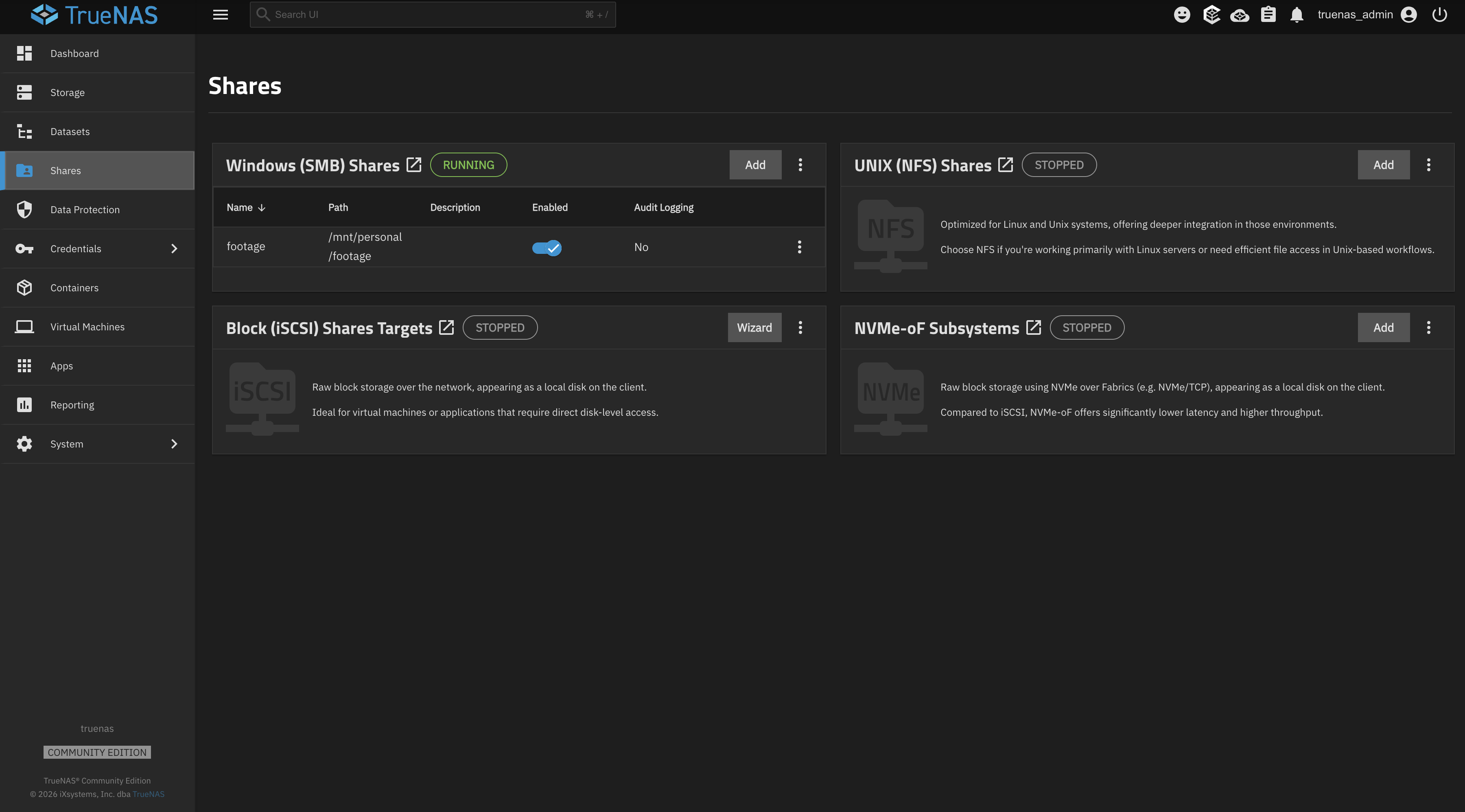This screenshot has width=1465, height=812.
Task: Open the footage row options menu
Action: (800, 247)
